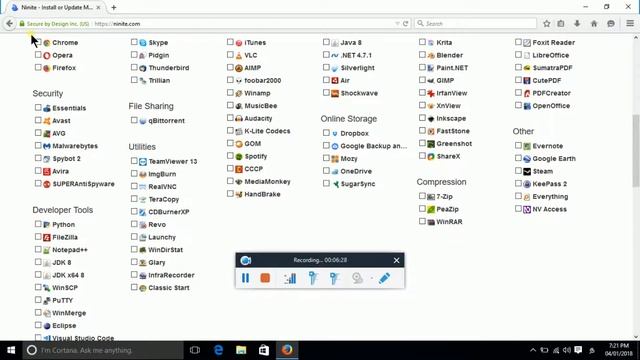
Task: Click the Chrome app icon
Action: (x=47, y=43)
